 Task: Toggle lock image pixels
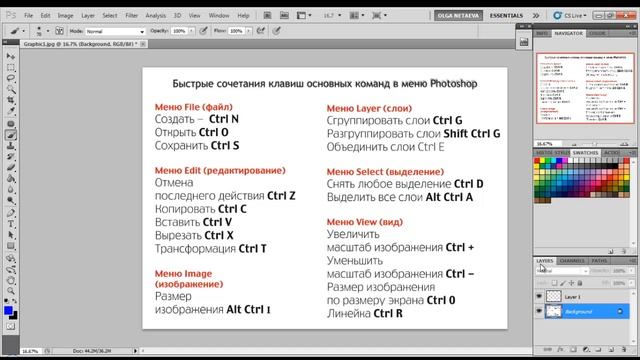(563, 283)
